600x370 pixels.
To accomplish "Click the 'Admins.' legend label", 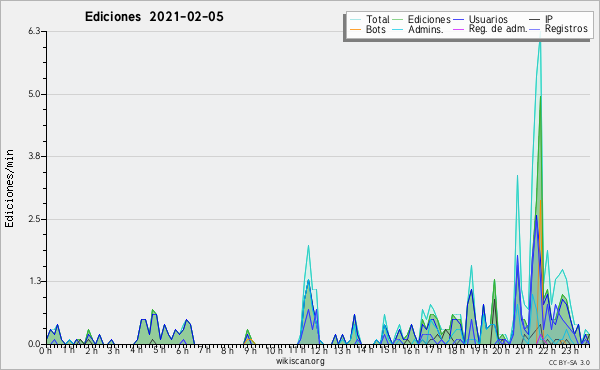I will pos(426,29).
